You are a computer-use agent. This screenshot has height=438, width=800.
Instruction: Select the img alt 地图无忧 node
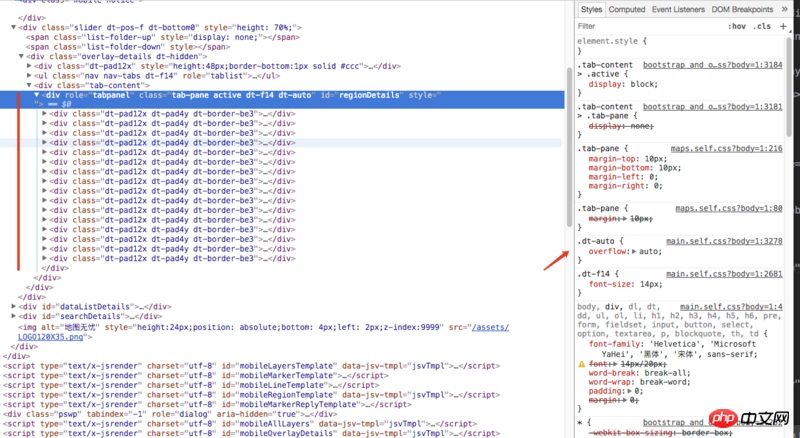tap(263, 332)
